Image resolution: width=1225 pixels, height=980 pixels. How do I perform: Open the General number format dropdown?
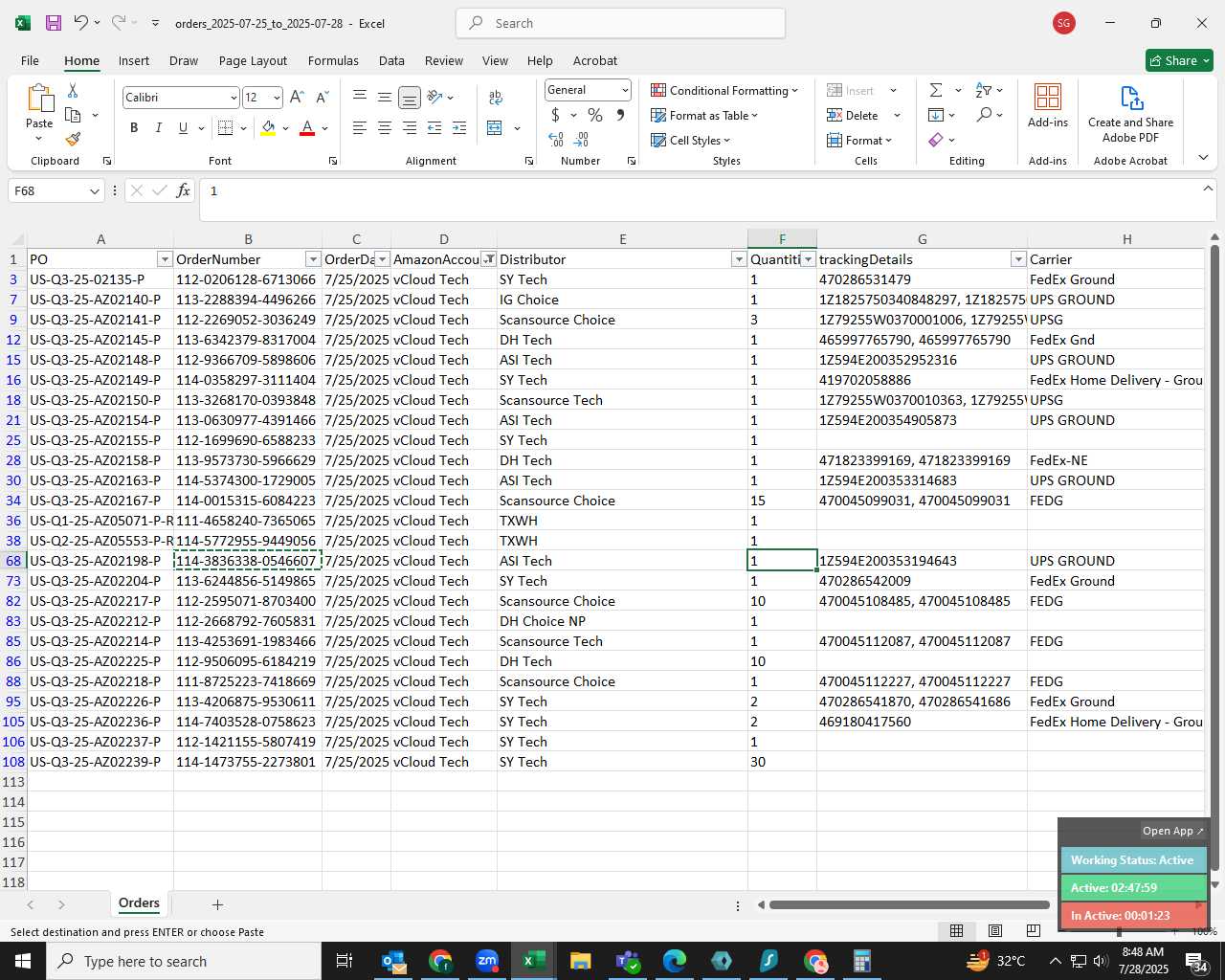625,90
